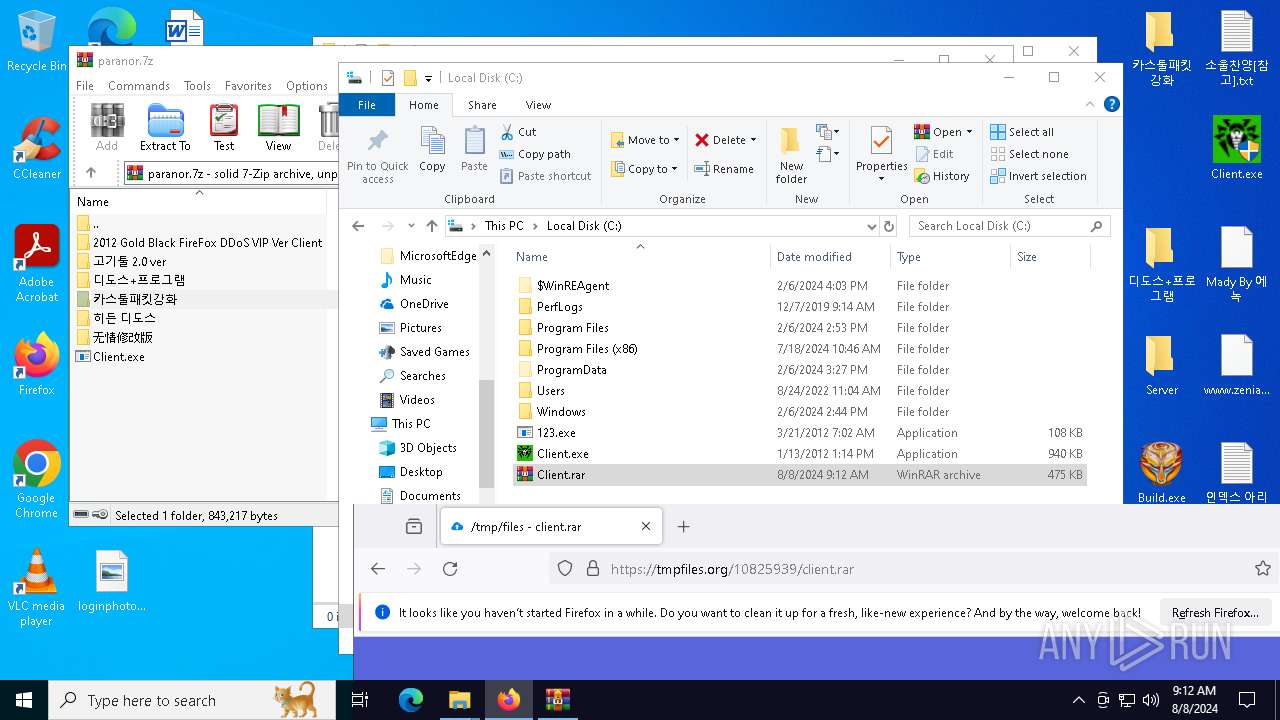Close the client.rar Firefox tab

click(x=646, y=526)
